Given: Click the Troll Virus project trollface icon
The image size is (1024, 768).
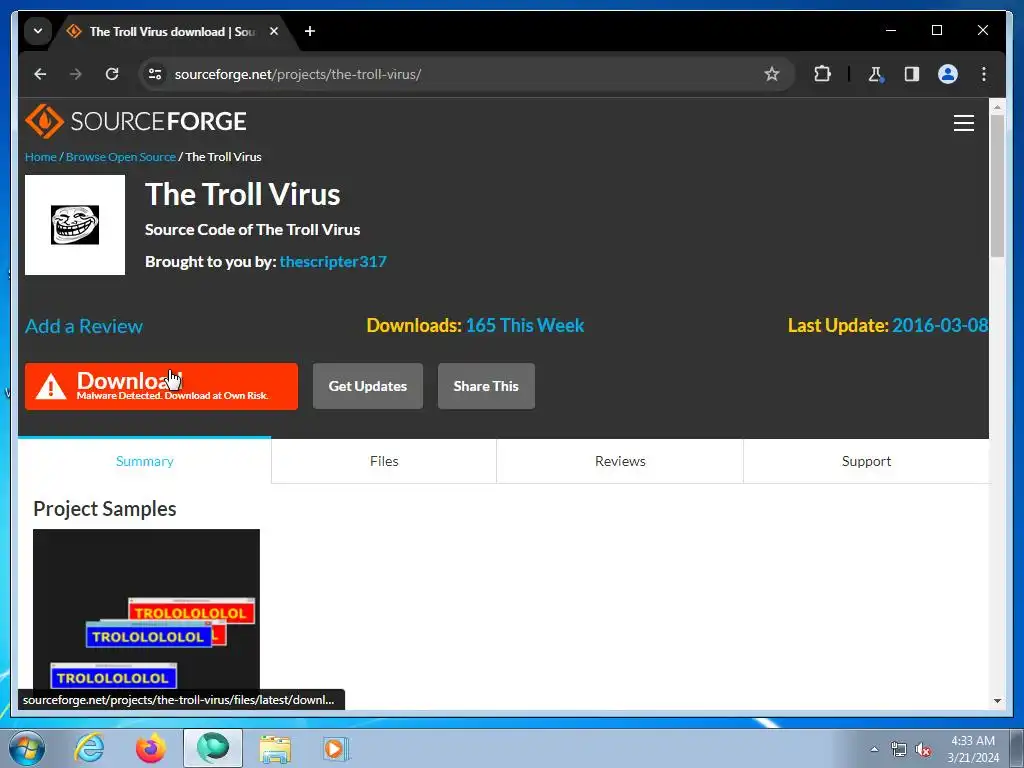Looking at the screenshot, I should pyautogui.click(x=75, y=225).
